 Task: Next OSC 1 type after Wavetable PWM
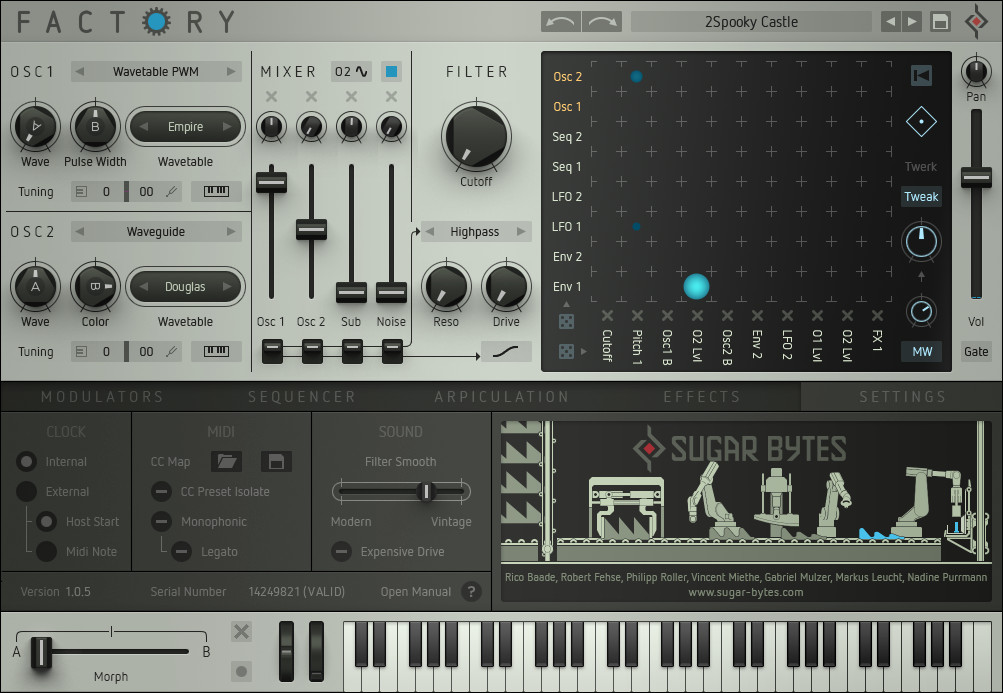click(231, 72)
